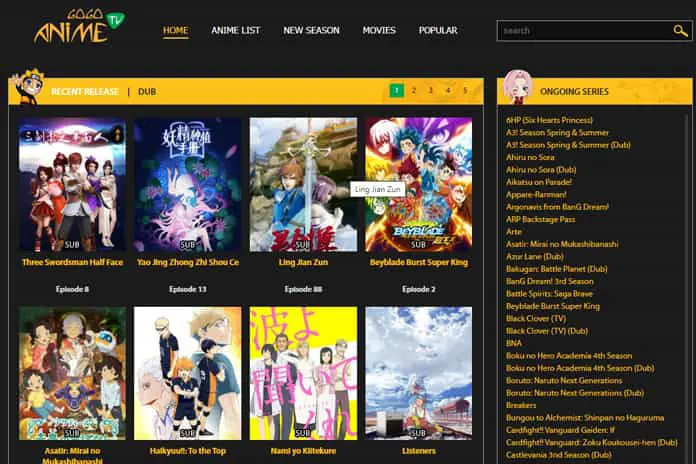
Task: Open Battle Spirits: Saga Brave link
Action: pyautogui.click(x=550, y=294)
